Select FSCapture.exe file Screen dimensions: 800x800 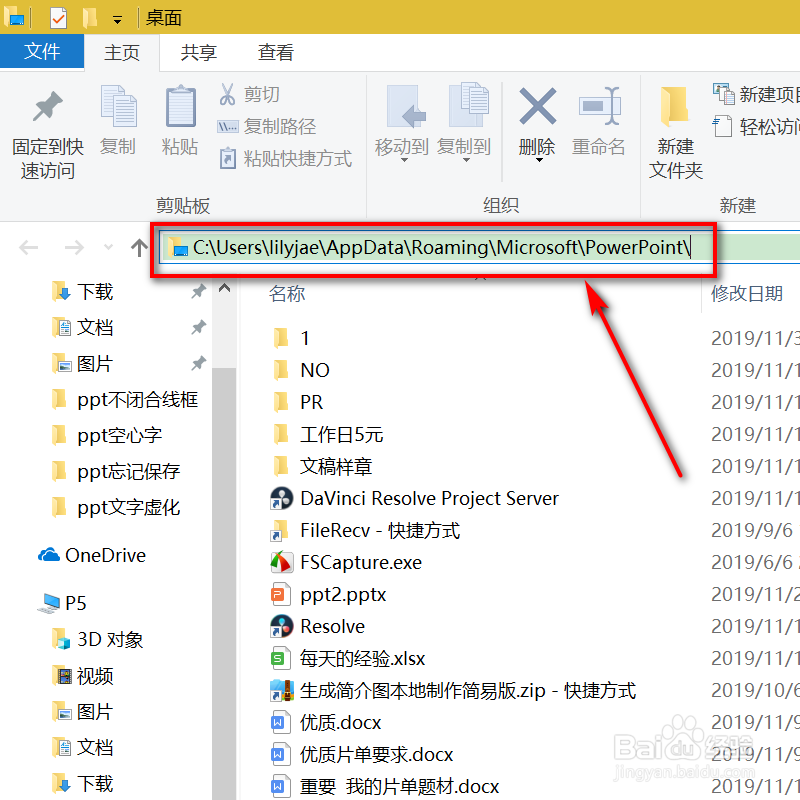[346, 562]
